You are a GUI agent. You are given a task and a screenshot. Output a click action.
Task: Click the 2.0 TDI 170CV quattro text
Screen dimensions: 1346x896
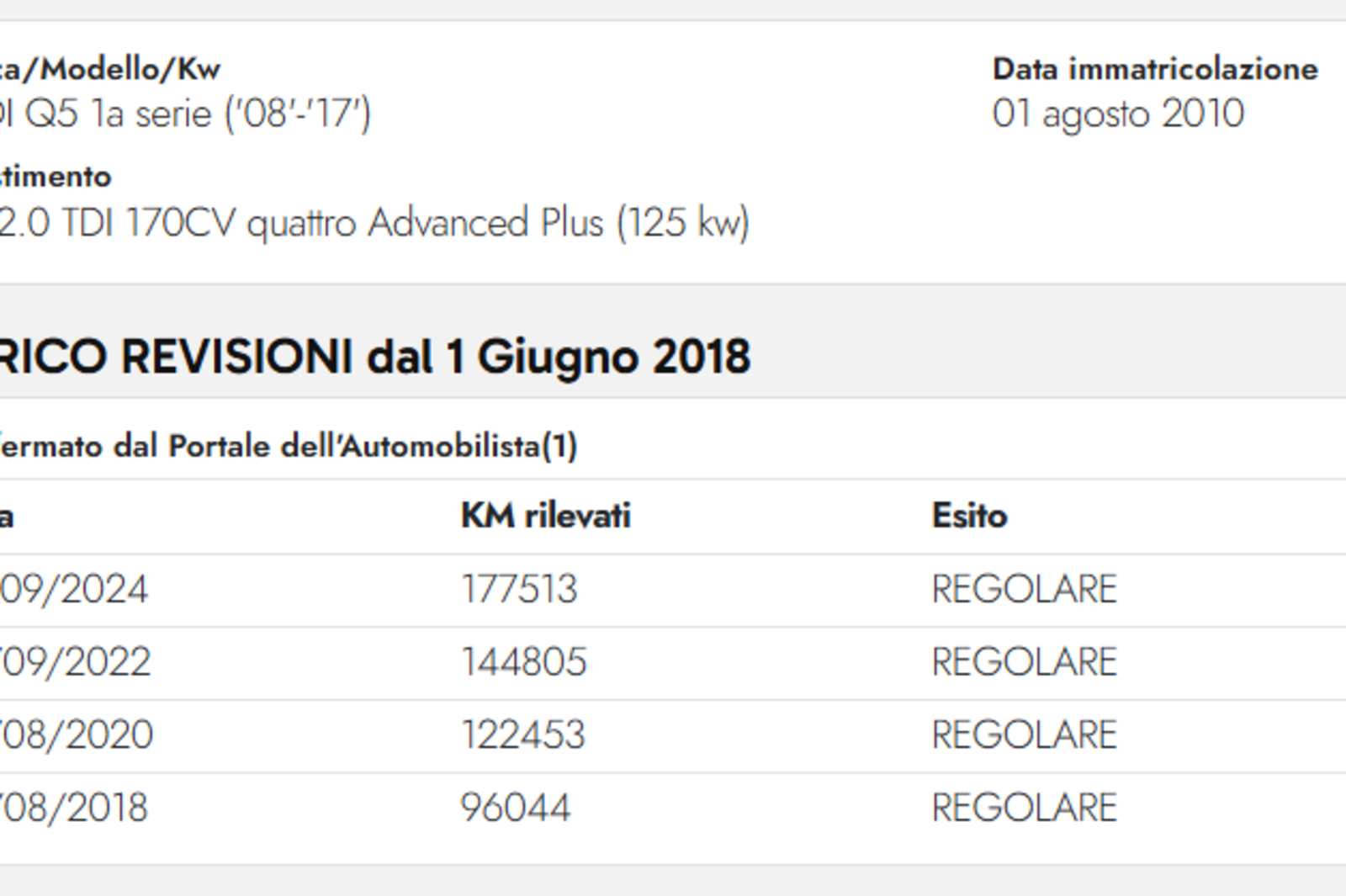178,224
